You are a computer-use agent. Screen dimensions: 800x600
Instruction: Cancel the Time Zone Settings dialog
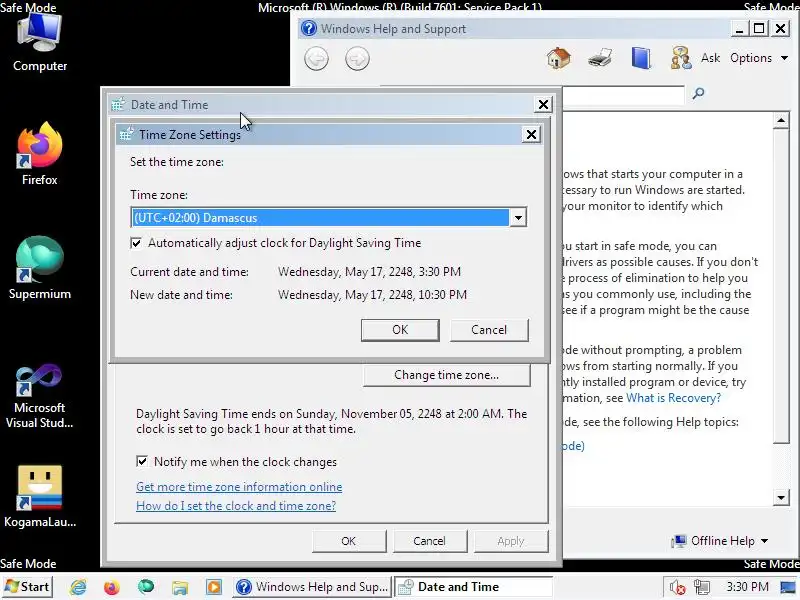click(x=489, y=330)
